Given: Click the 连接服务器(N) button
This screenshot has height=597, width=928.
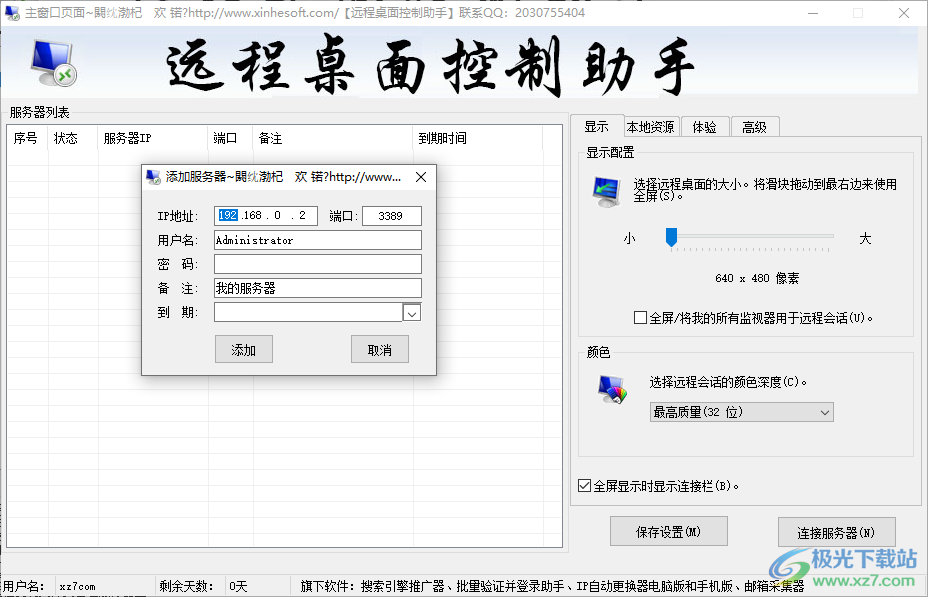Looking at the screenshot, I should 838,531.
